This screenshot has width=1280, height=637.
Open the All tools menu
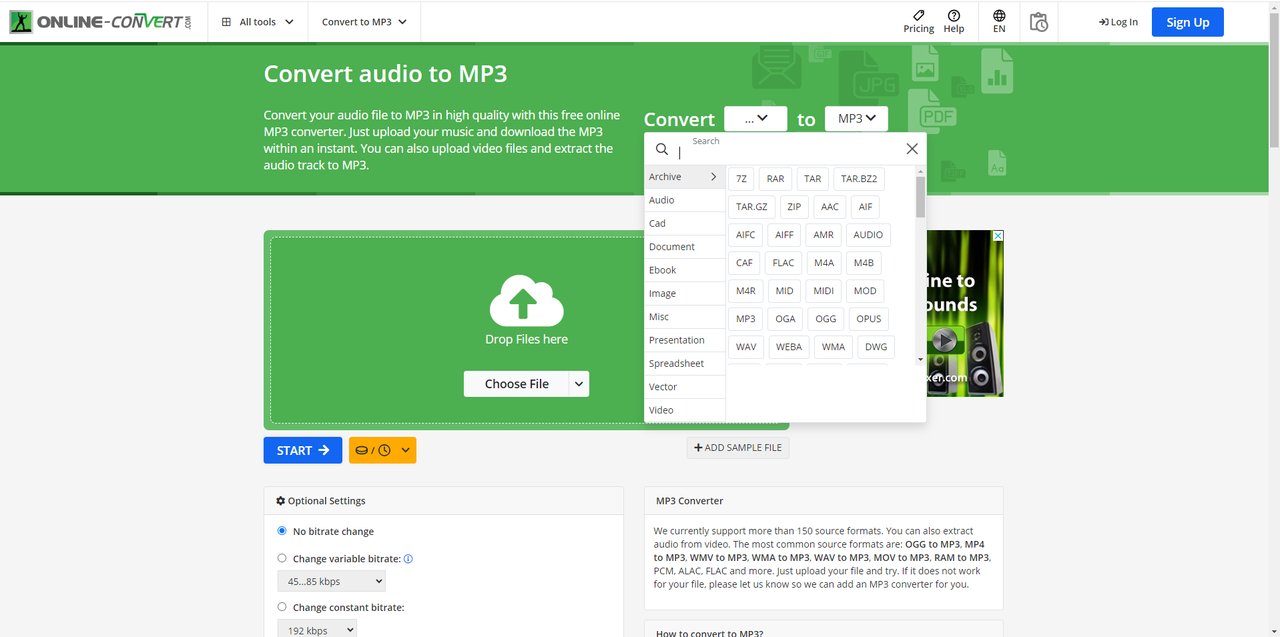point(258,21)
